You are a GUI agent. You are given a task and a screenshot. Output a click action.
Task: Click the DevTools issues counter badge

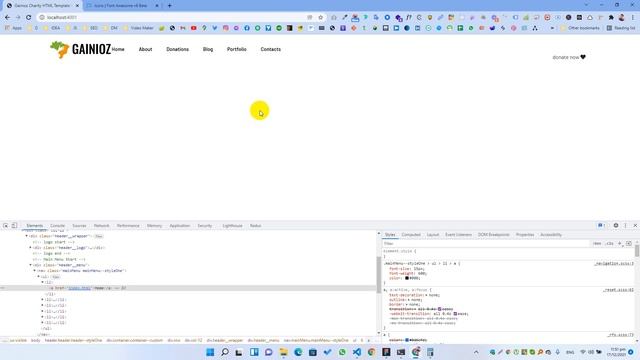pos(601,225)
